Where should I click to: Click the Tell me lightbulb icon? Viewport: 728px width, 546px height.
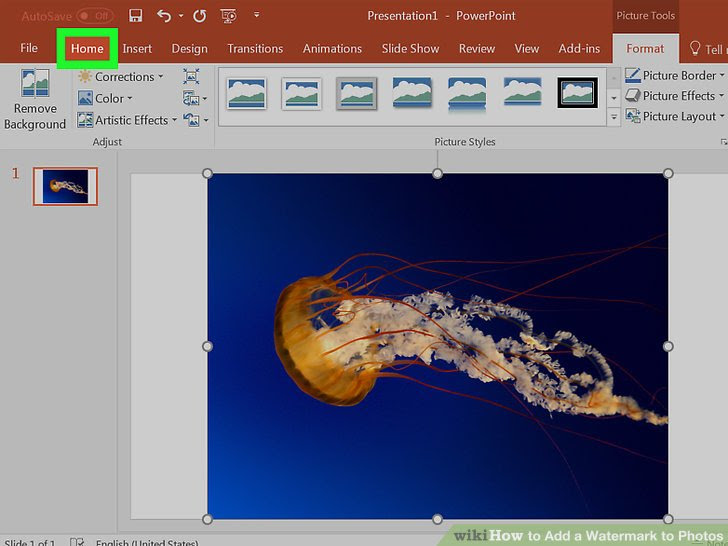click(695, 48)
